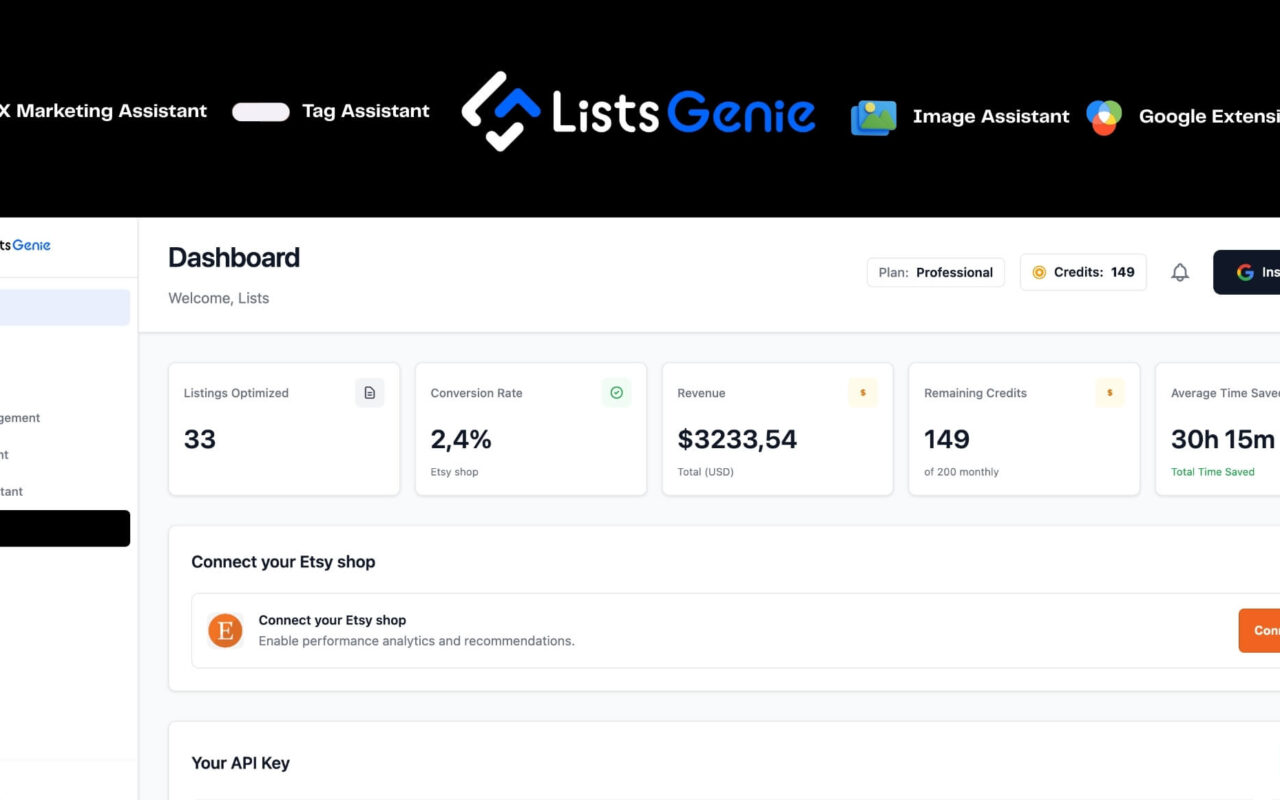
Task: Click the Dashboard page heading
Action: tap(234, 258)
